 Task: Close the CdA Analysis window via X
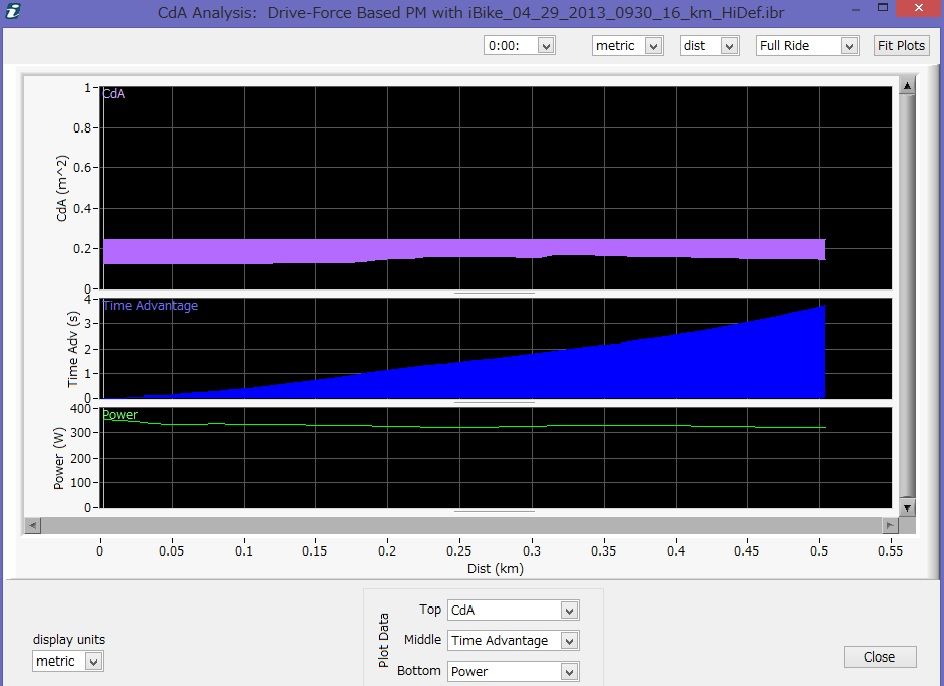pos(919,8)
